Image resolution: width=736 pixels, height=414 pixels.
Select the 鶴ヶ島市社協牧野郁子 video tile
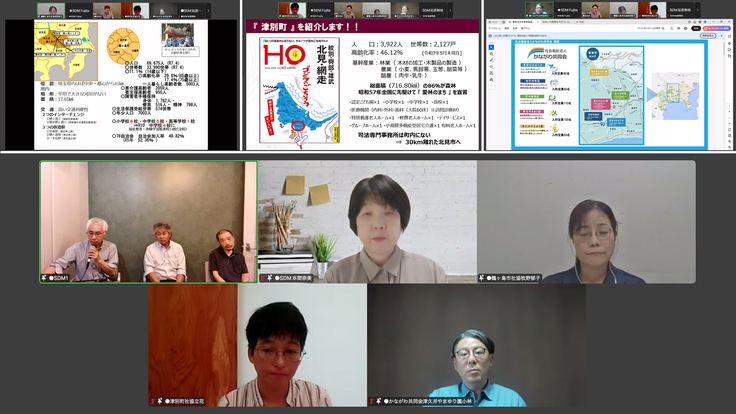586,222
